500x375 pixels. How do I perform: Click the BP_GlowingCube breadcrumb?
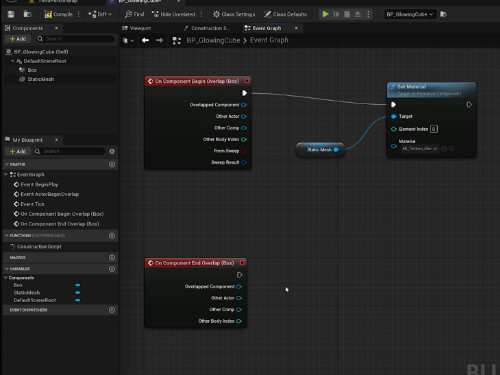tap(213, 40)
